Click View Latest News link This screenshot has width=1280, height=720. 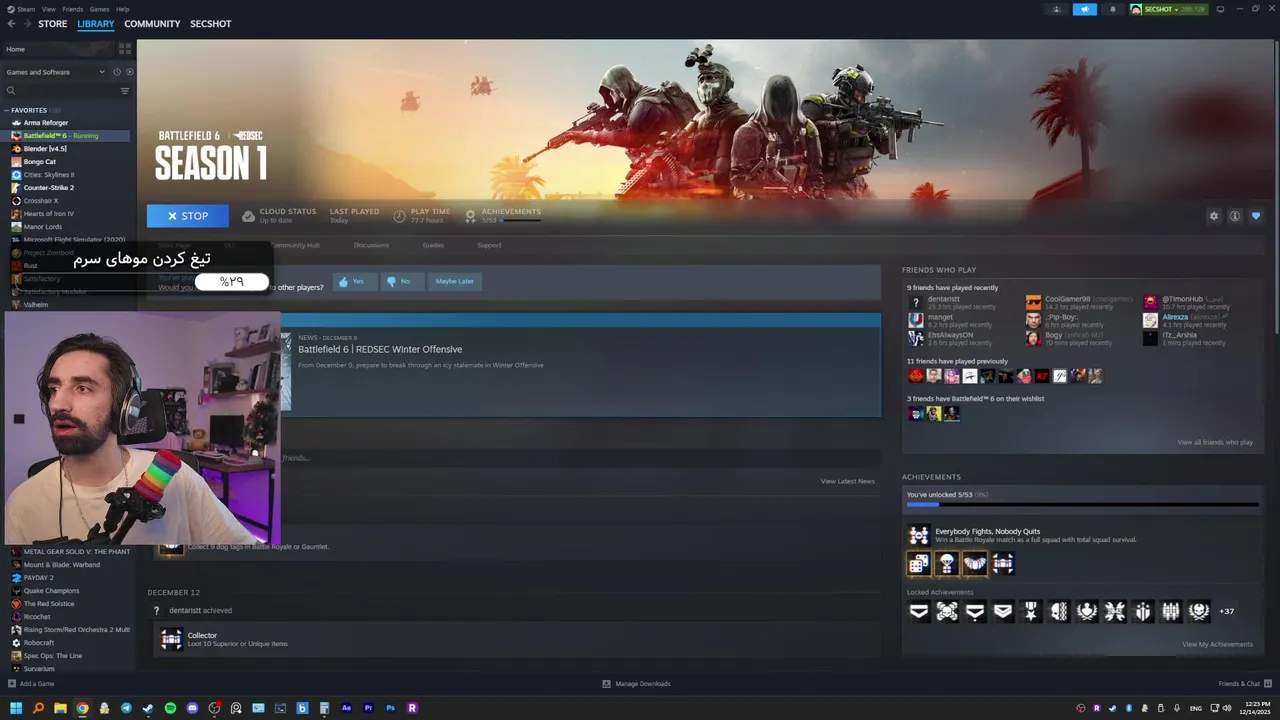(847, 482)
